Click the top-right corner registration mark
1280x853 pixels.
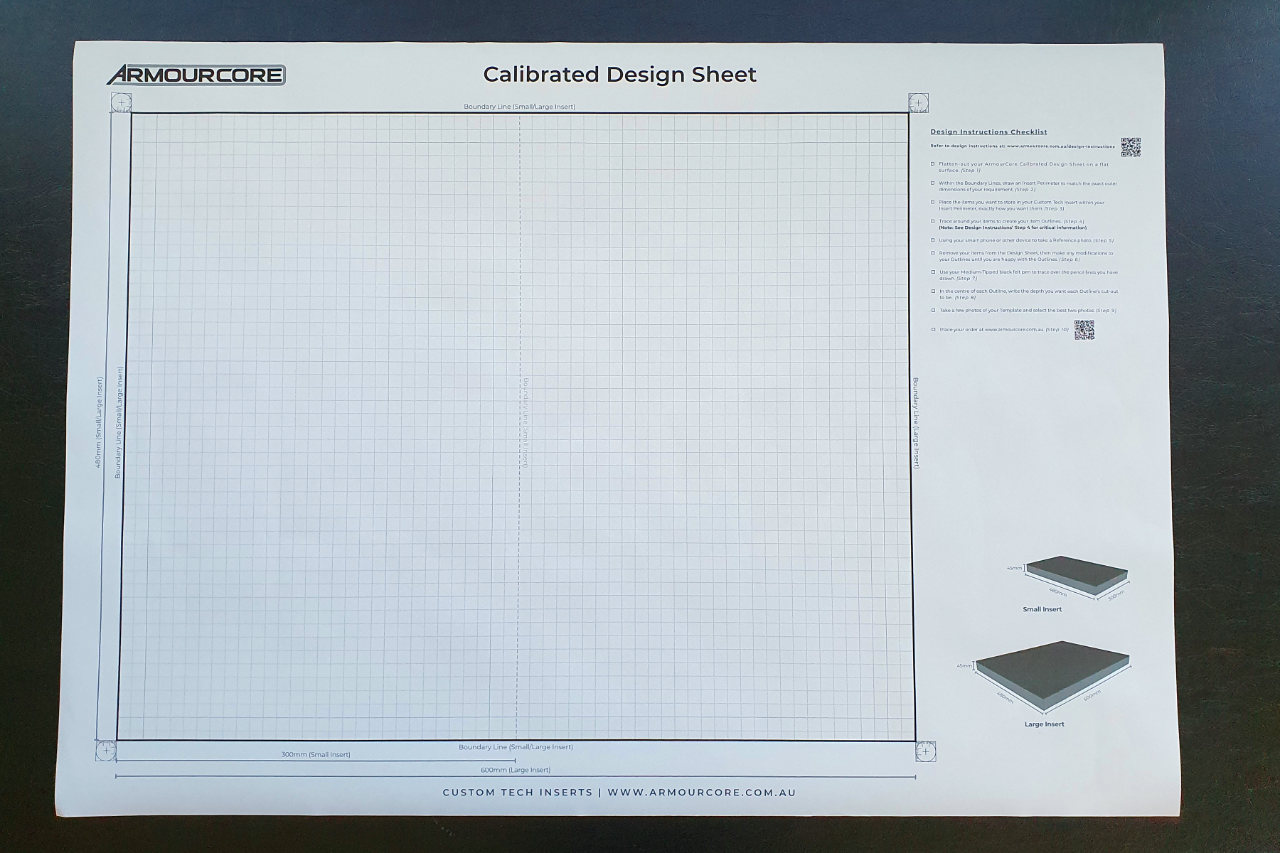click(x=918, y=101)
